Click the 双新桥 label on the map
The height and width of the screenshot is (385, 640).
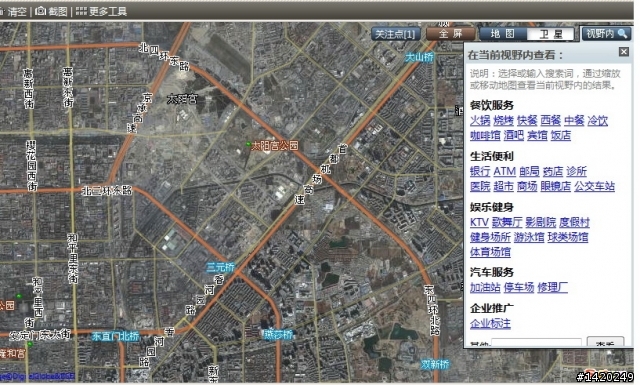coord(436,364)
